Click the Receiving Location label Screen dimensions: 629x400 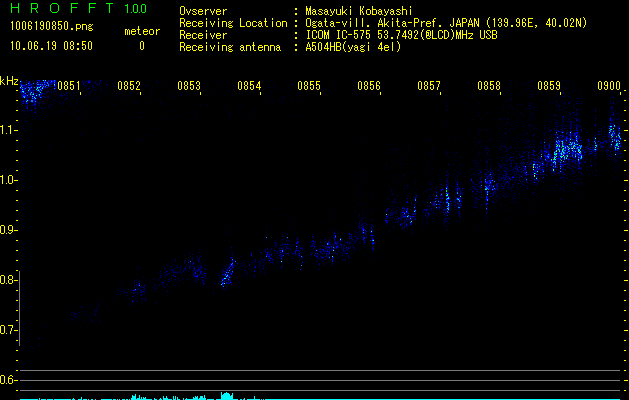coord(233,23)
